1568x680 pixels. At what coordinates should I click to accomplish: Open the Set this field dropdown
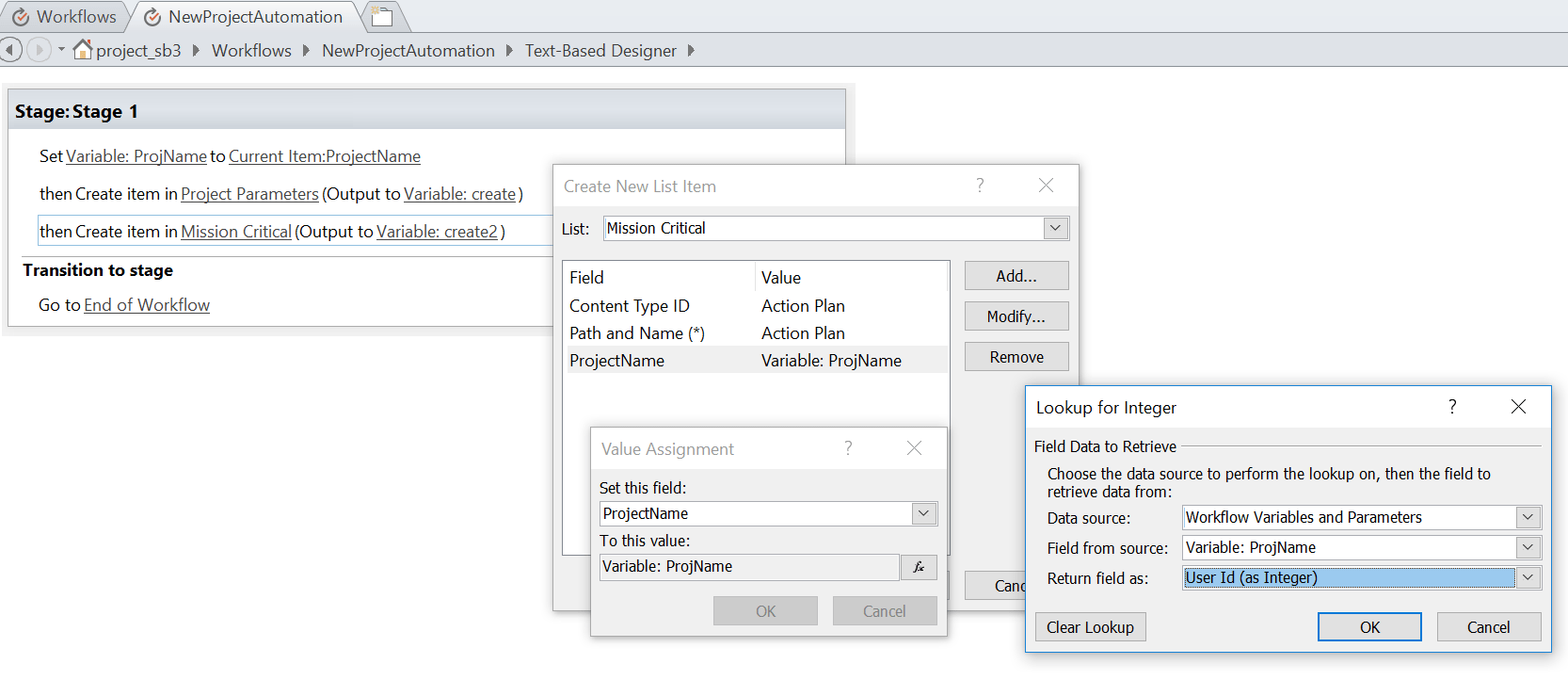pos(924,513)
